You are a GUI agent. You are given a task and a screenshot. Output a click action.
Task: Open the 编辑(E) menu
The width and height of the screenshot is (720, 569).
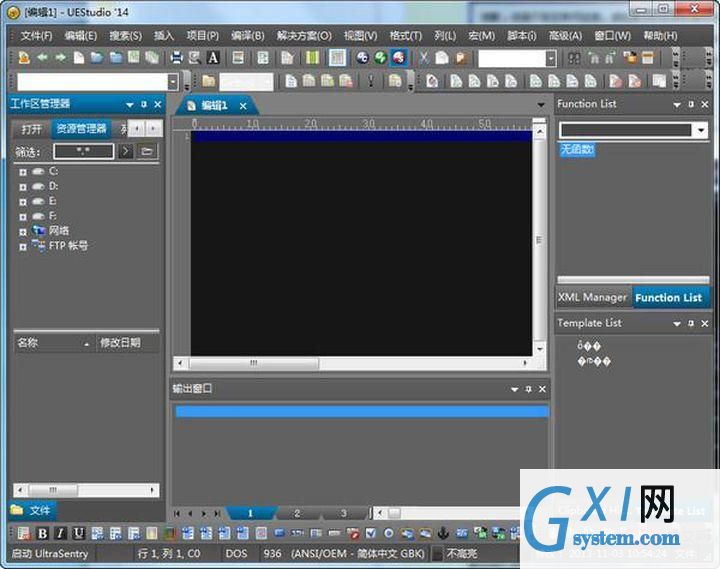pyautogui.click(x=80, y=35)
